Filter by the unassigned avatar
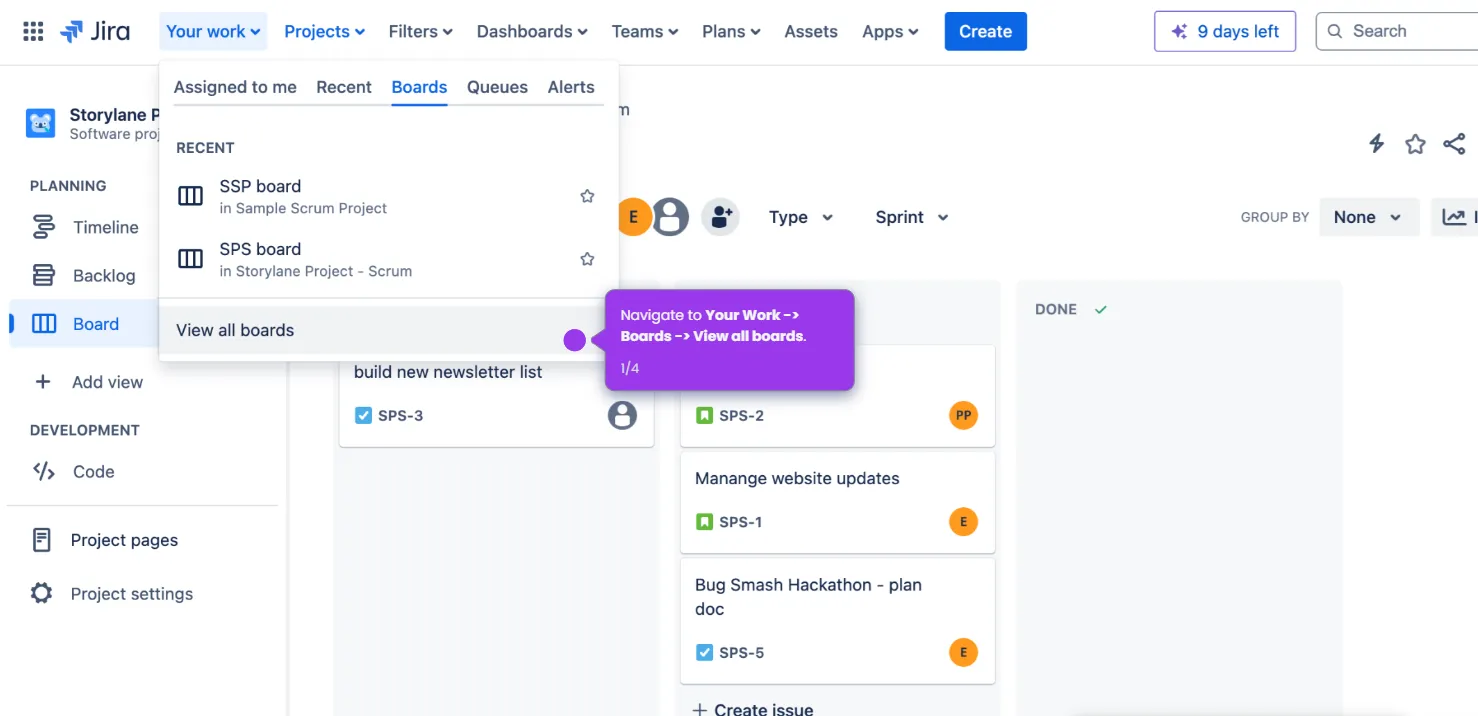The height and width of the screenshot is (716, 1478). click(x=671, y=217)
